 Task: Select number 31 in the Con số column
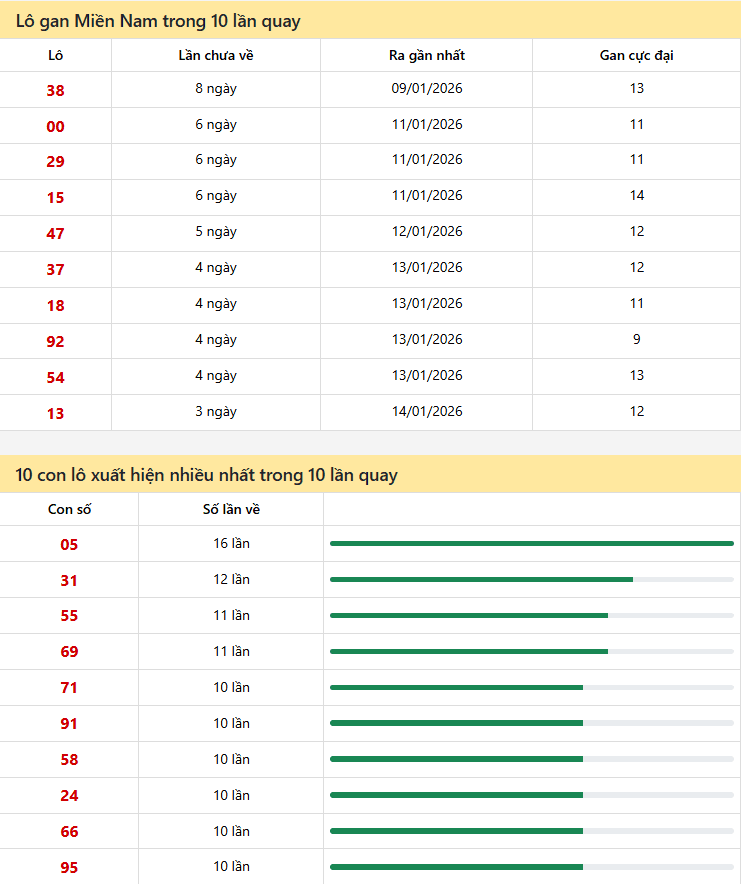tap(69, 581)
